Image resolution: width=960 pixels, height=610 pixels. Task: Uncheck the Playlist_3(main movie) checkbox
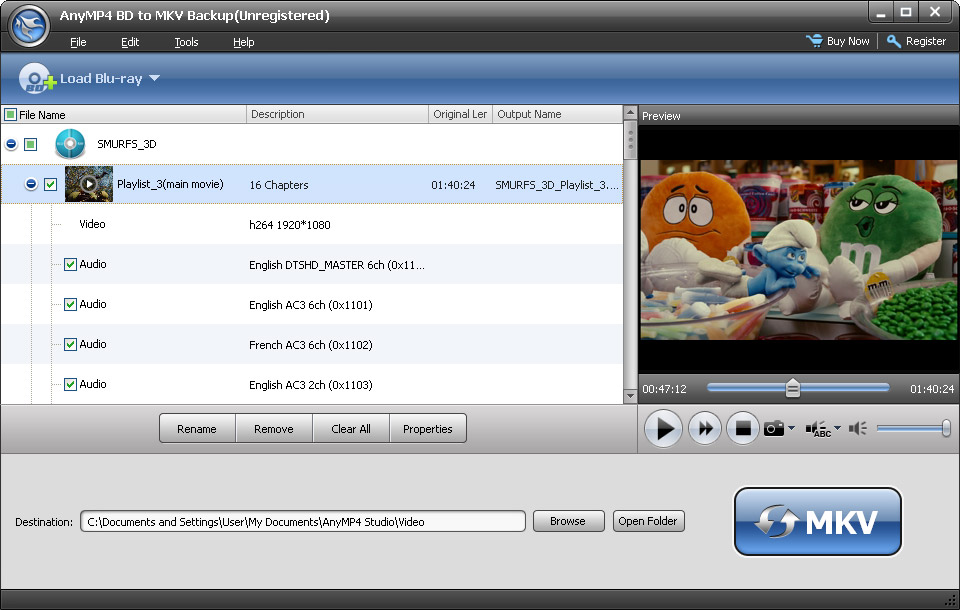51,184
